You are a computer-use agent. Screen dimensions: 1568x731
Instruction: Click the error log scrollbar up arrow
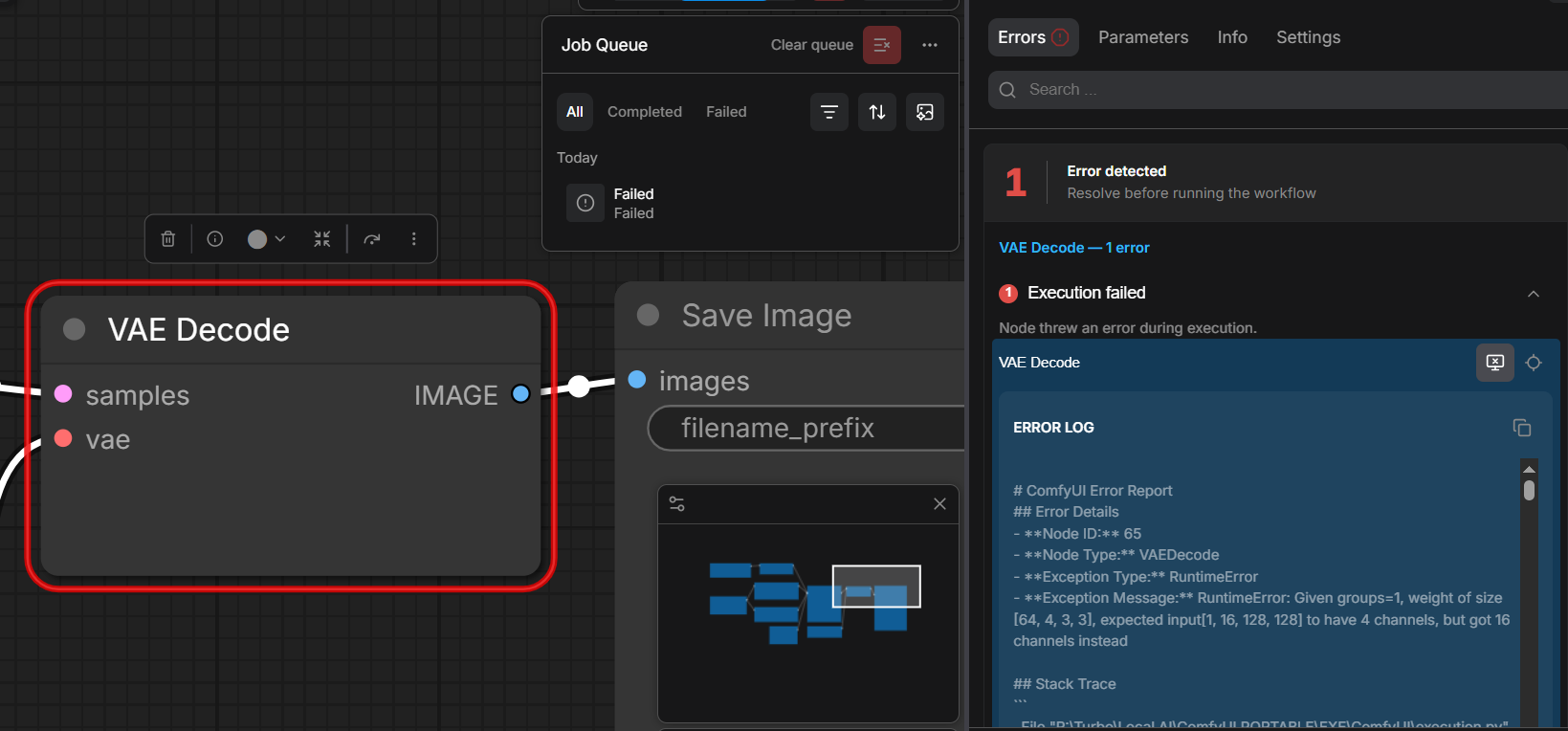[x=1529, y=468]
